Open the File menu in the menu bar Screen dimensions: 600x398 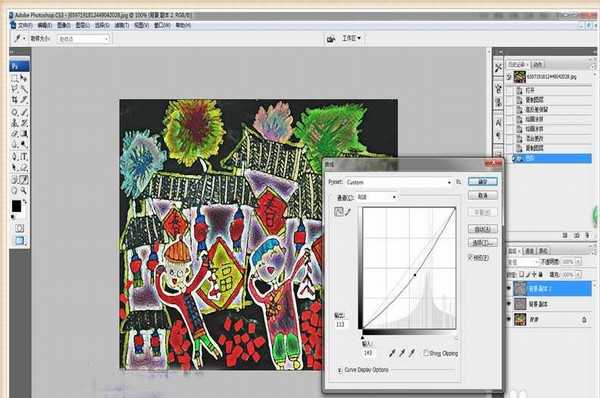coord(25,26)
